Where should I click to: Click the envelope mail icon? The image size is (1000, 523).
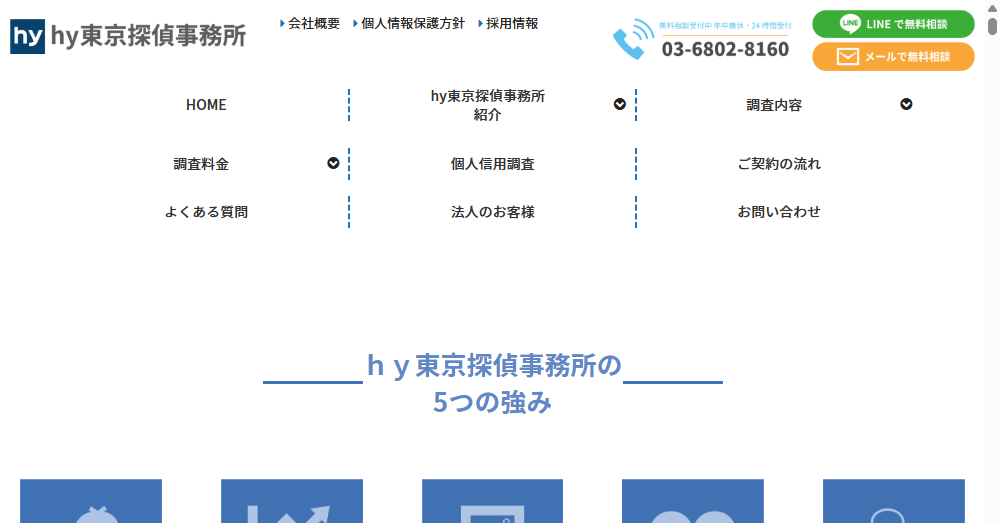847,57
